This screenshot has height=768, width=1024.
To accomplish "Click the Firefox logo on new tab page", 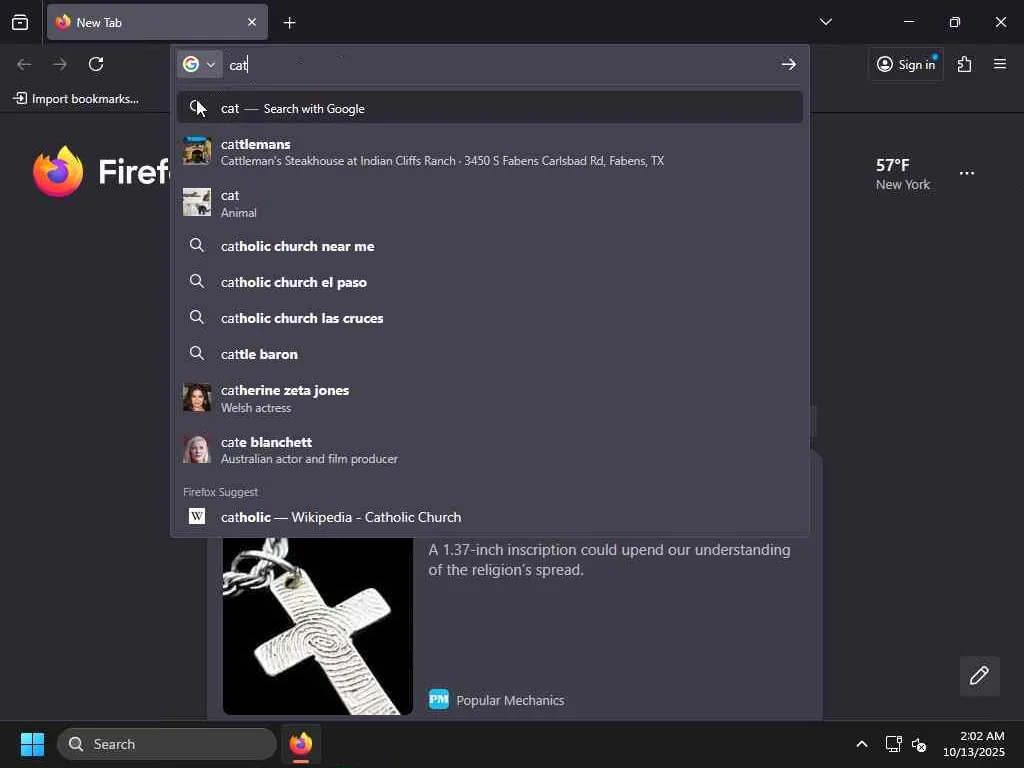I will click(x=58, y=171).
